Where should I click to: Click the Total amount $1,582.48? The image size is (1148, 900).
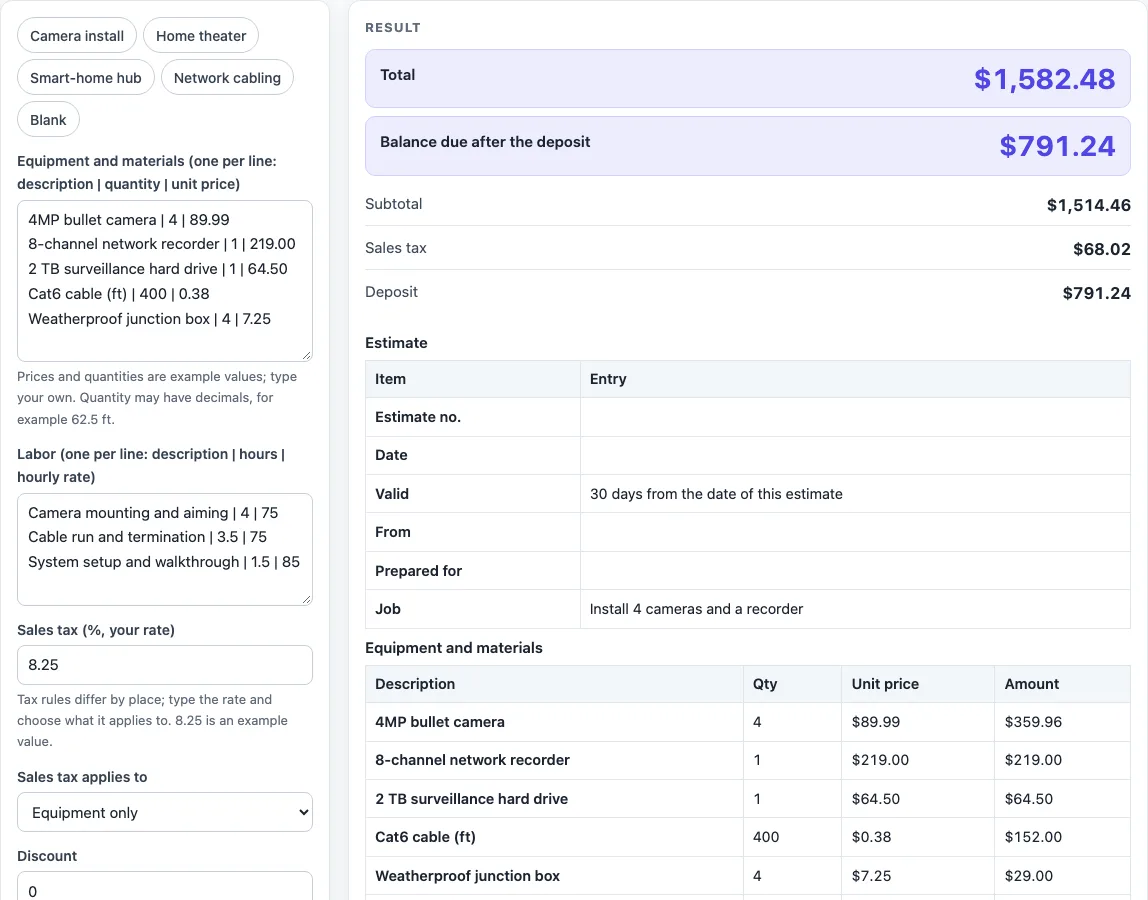(x=1044, y=79)
